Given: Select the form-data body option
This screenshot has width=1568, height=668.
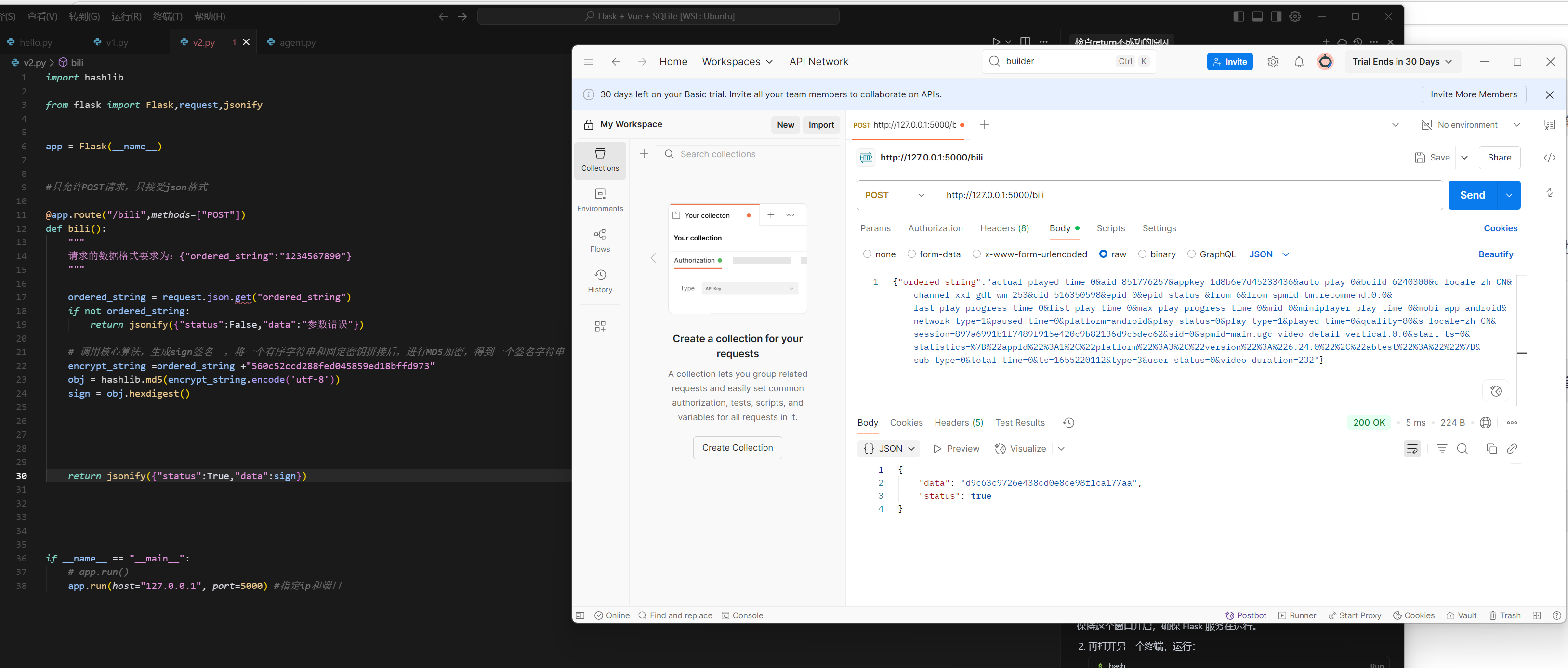Looking at the screenshot, I should [x=911, y=254].
